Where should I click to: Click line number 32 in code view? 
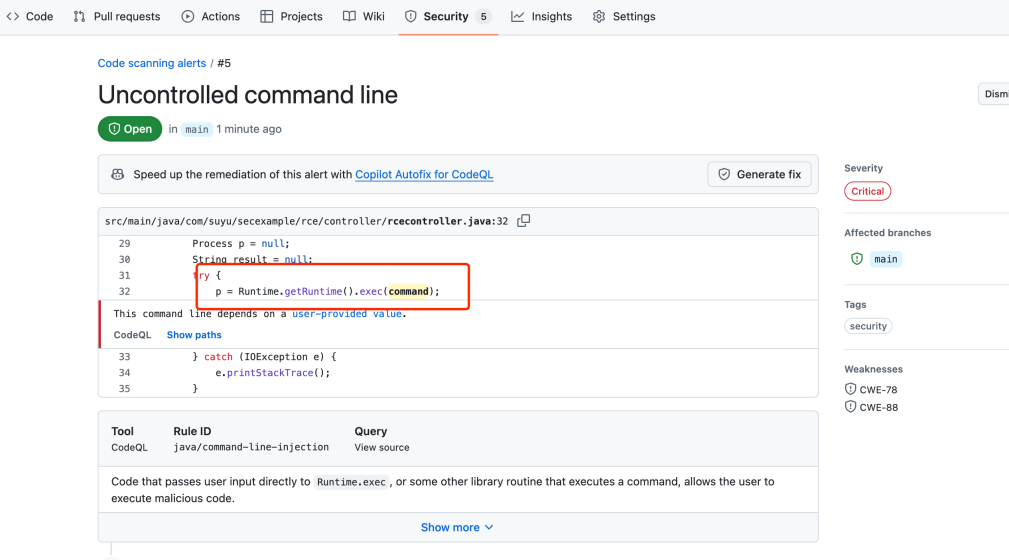coord(124,292)
